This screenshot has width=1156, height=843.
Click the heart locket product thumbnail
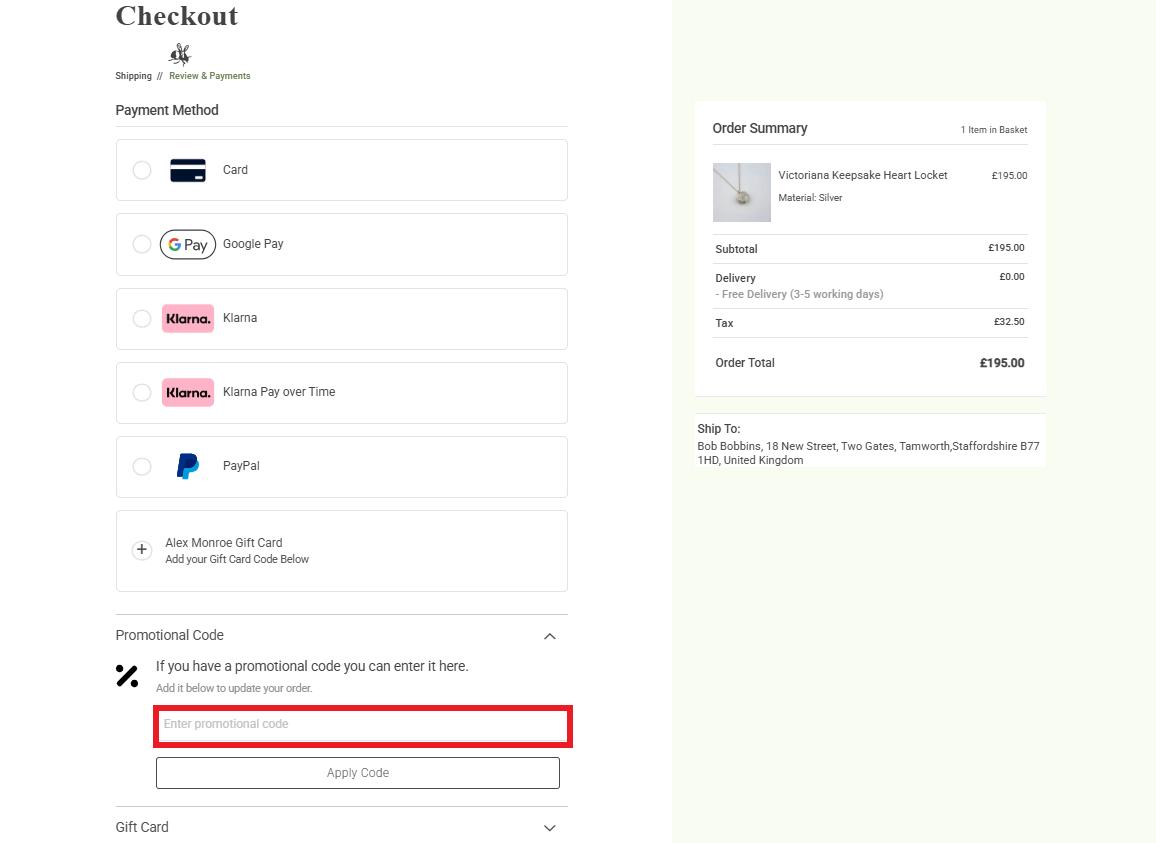pyautogui.click(x=741, y=192)
